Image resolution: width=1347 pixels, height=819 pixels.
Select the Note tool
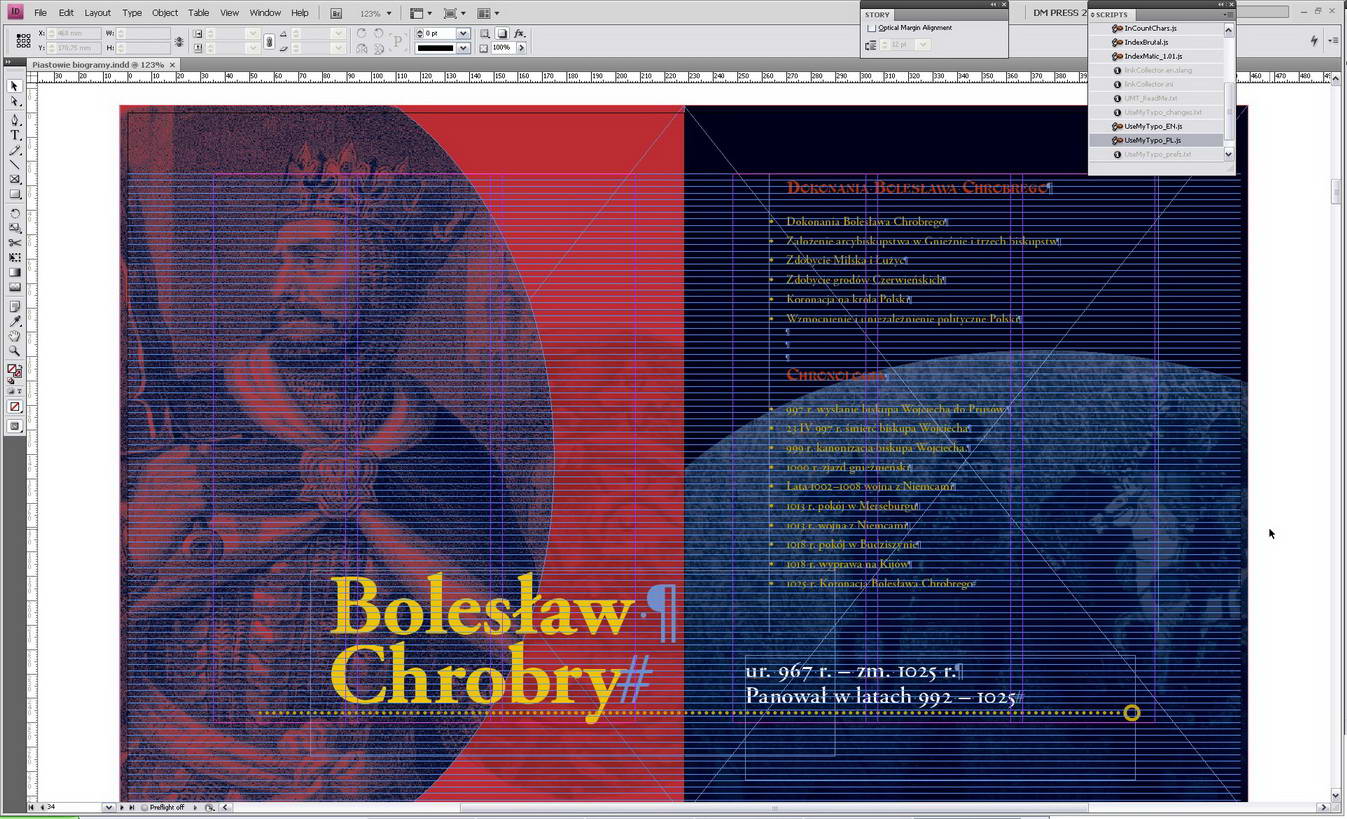point(14,306)
